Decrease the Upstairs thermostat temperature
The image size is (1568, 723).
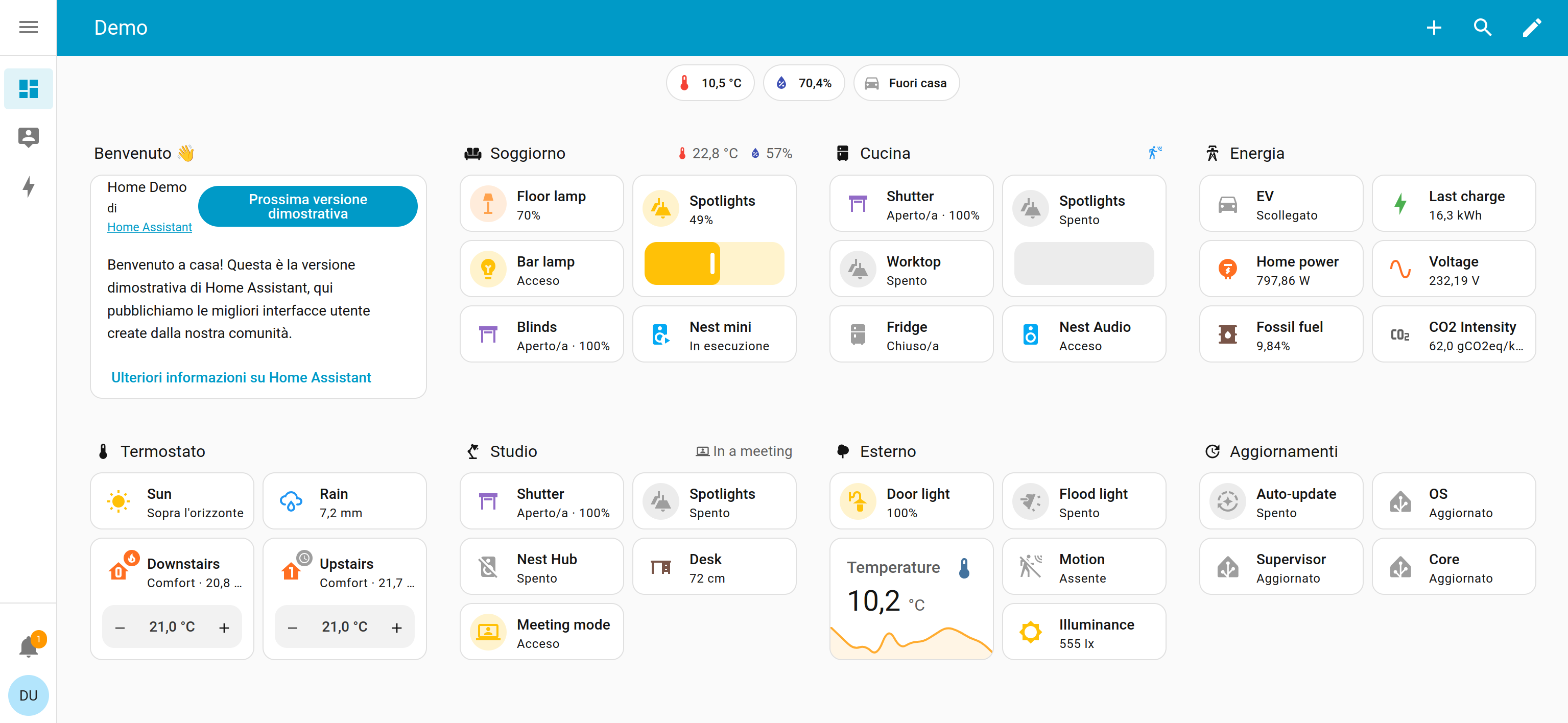point(293,628)
